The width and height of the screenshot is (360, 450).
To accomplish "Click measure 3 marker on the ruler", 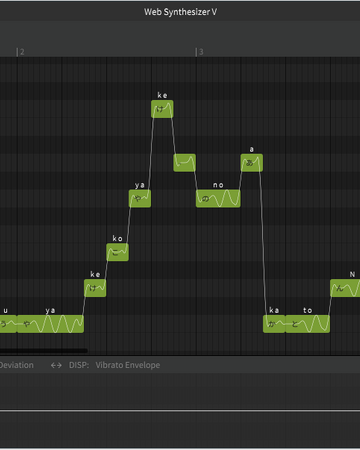I will pos(199,52).
